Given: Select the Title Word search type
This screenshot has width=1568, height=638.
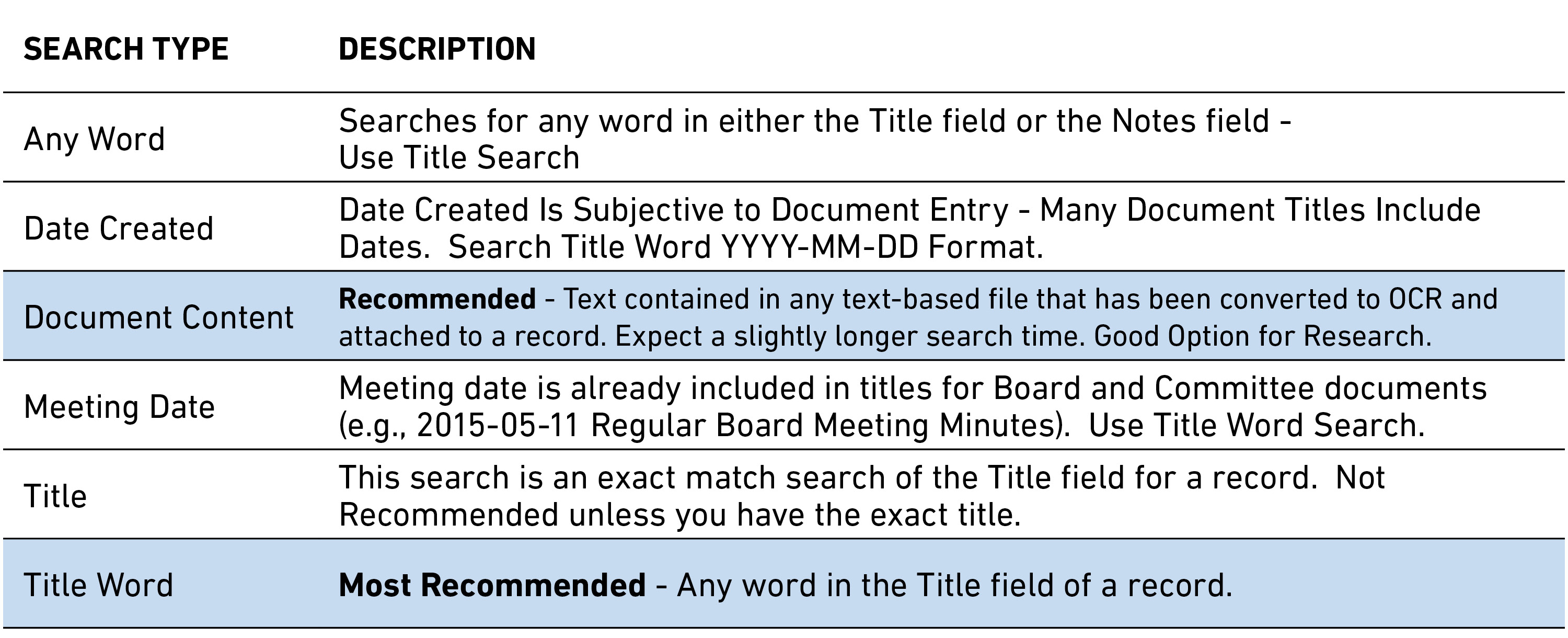Looking at the screenshot, I should [99, 585].
